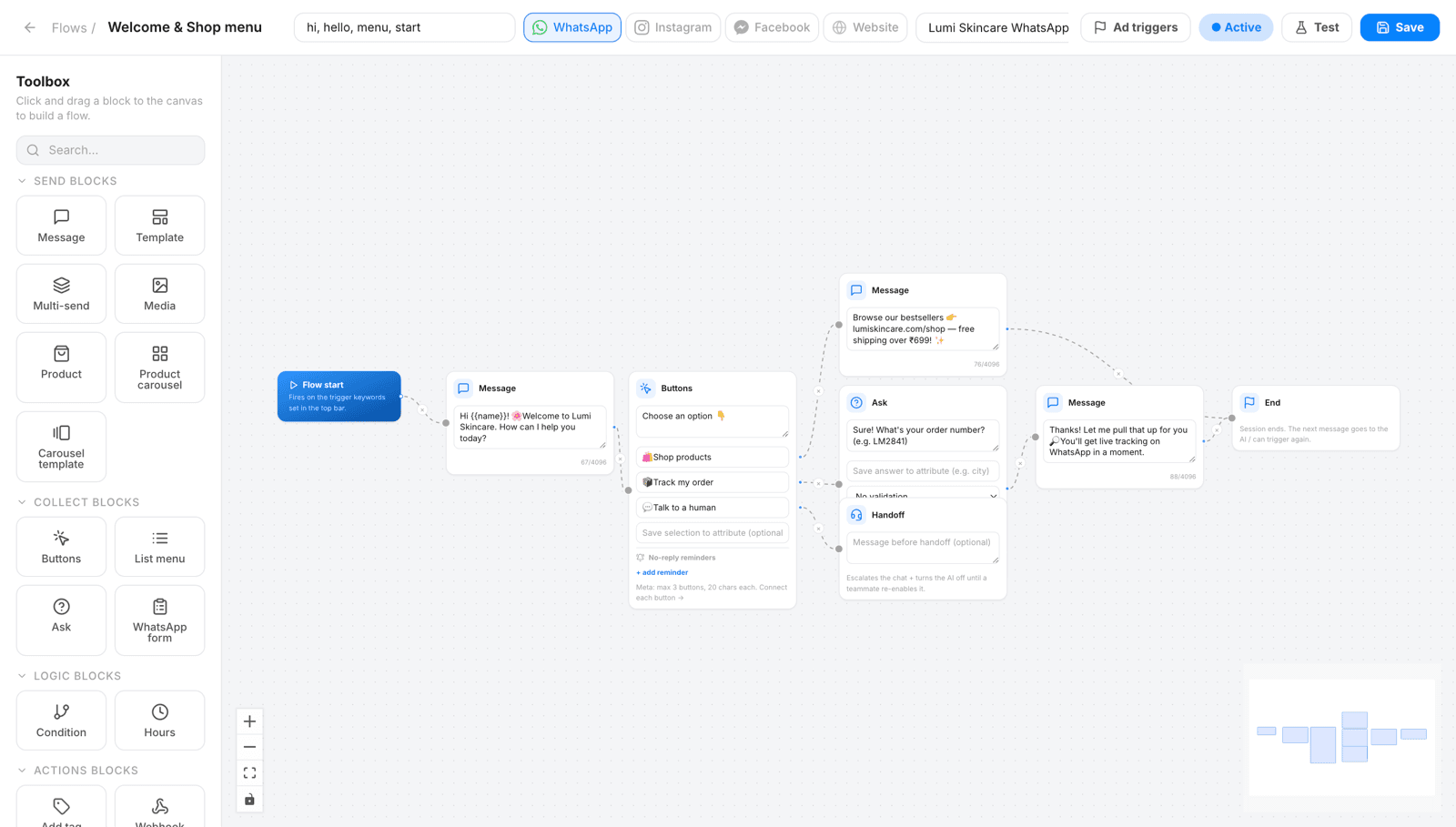Pick the Carousel template block
Image resolution: width=1456 pixels, height=827 pixels.
point(61,447)
